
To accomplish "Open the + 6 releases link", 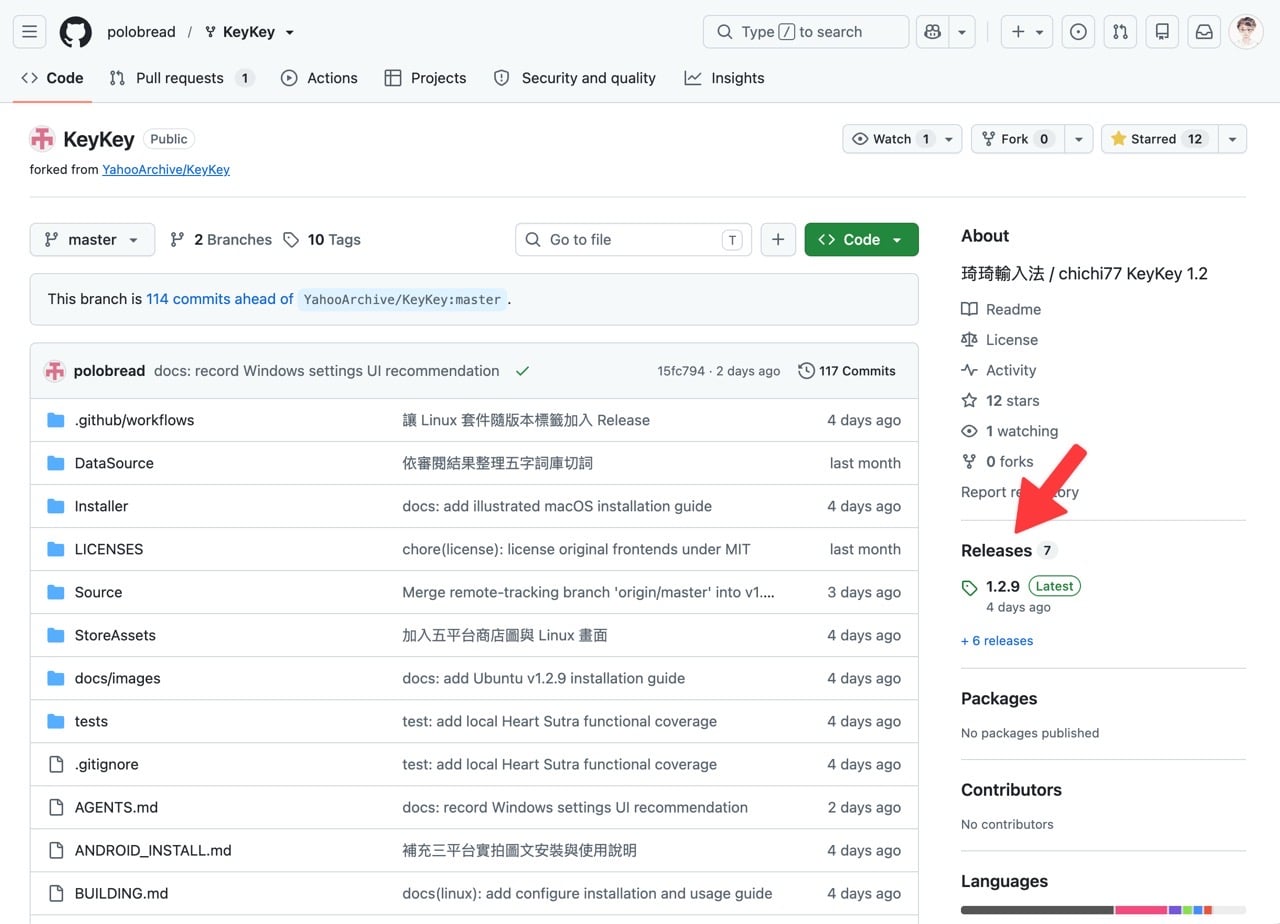I will coord(997,641).
